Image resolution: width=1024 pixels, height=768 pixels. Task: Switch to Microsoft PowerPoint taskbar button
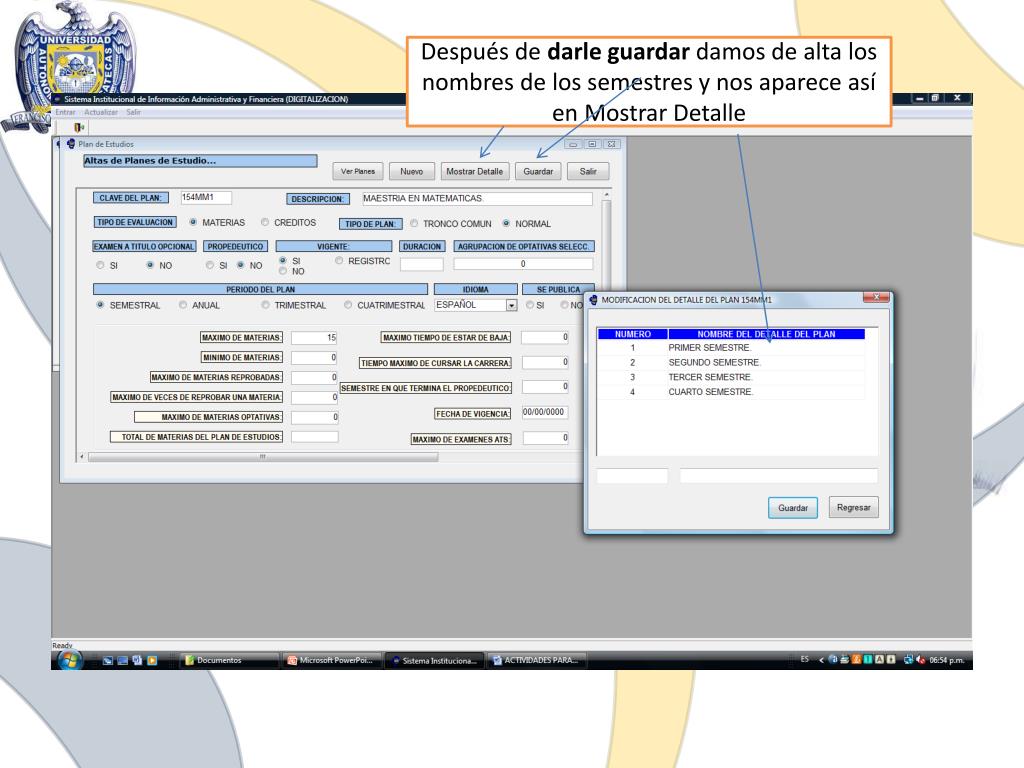tap(329, 660)
